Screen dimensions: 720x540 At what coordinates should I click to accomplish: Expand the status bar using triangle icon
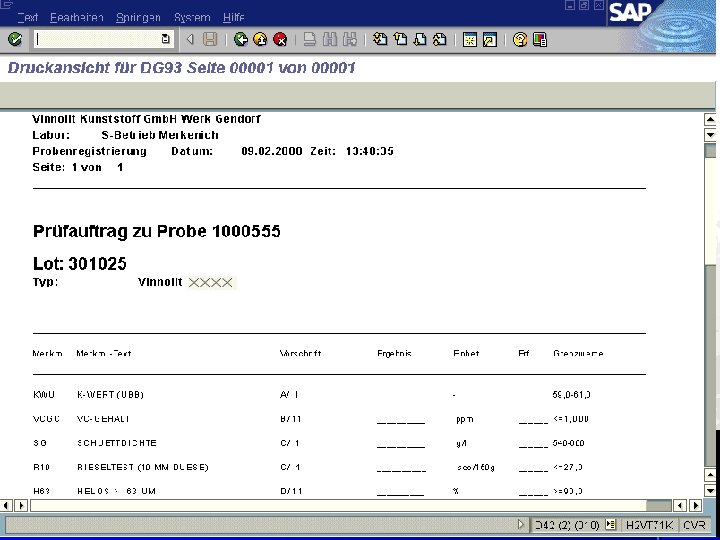coord(520,524)
